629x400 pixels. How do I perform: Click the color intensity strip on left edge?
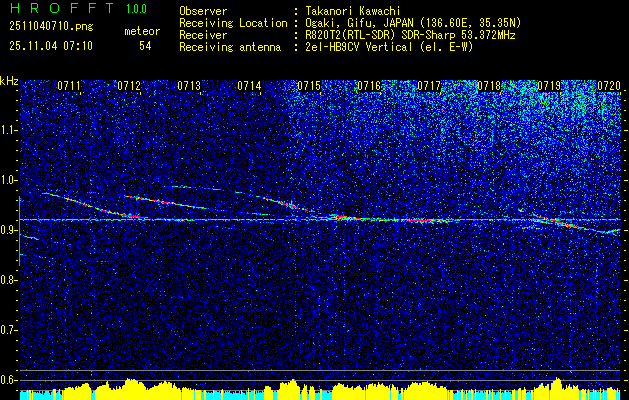(x=19, y=230)
